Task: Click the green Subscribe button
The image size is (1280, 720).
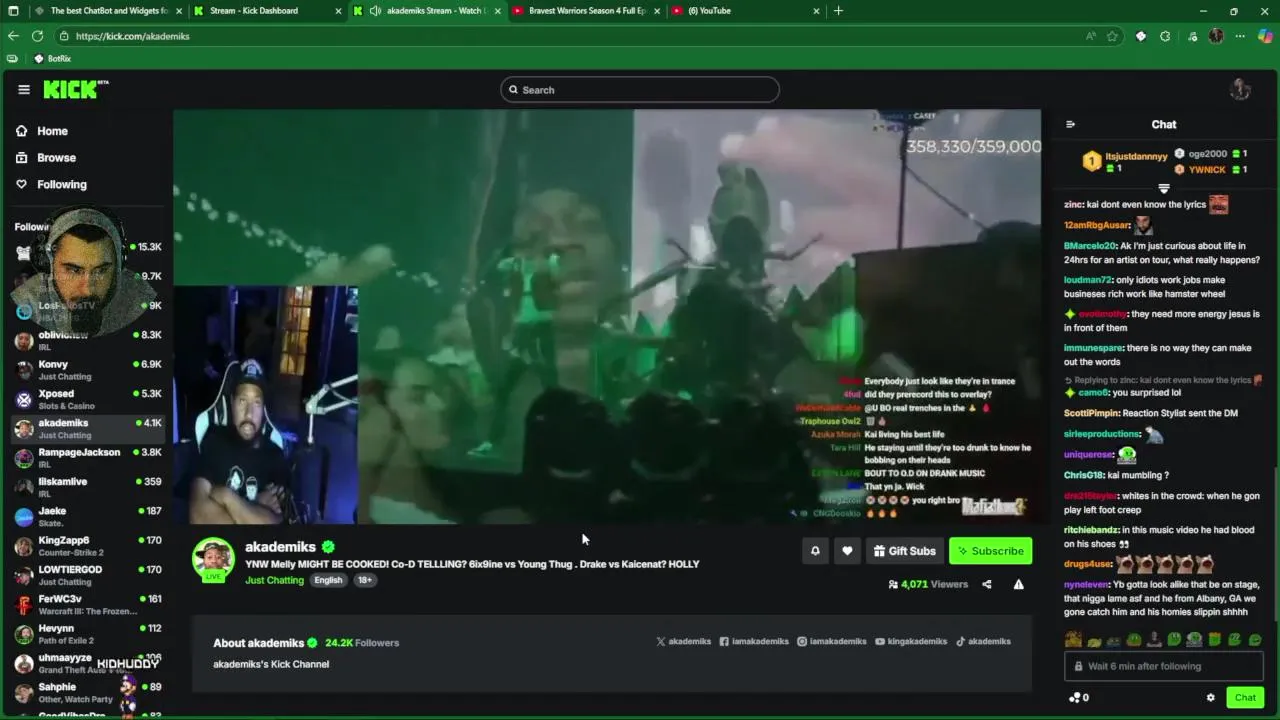Action: pyautogui.click(x=990, y=551)
